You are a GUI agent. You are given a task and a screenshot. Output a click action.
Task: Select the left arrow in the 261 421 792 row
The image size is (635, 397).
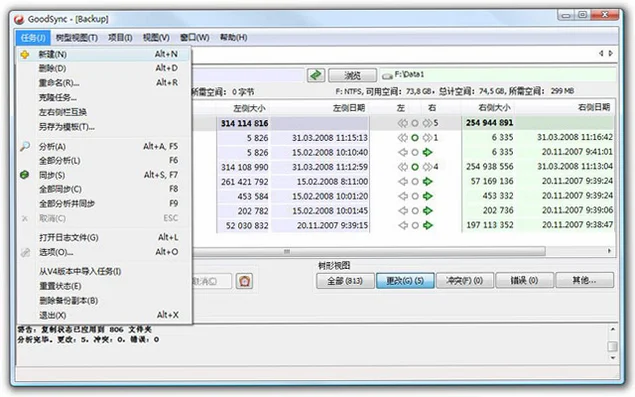(403, 181)
